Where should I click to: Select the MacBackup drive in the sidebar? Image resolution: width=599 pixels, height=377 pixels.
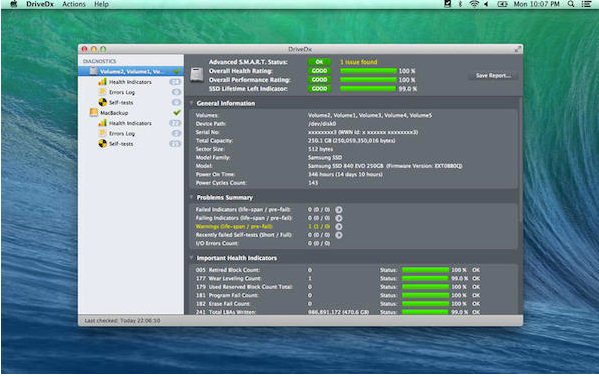[114, 113]
